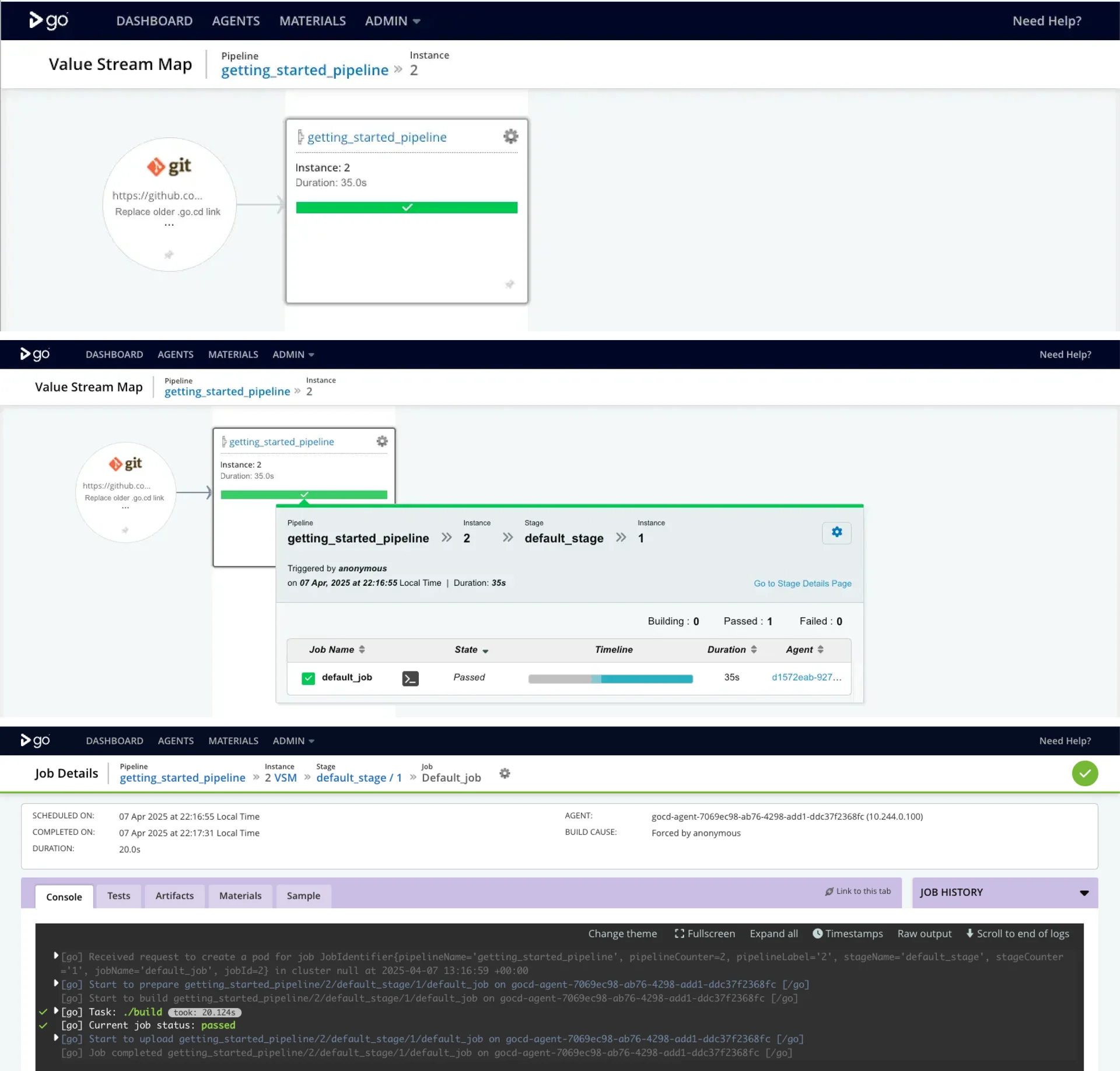Toggle Fullscreen for console log
Image resolution: width=1120 pixels, height=1071 pixels.
[x=704, y=933]
